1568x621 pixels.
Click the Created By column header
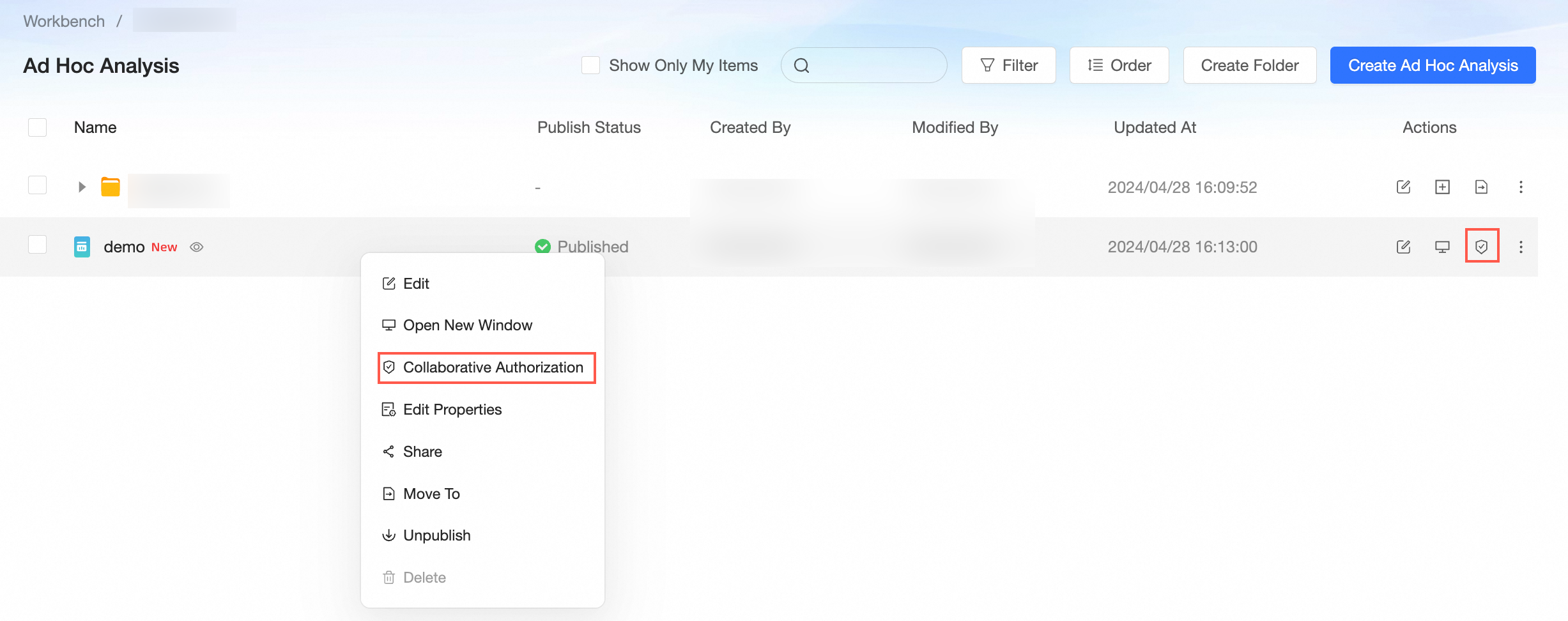tap(750, 127)
